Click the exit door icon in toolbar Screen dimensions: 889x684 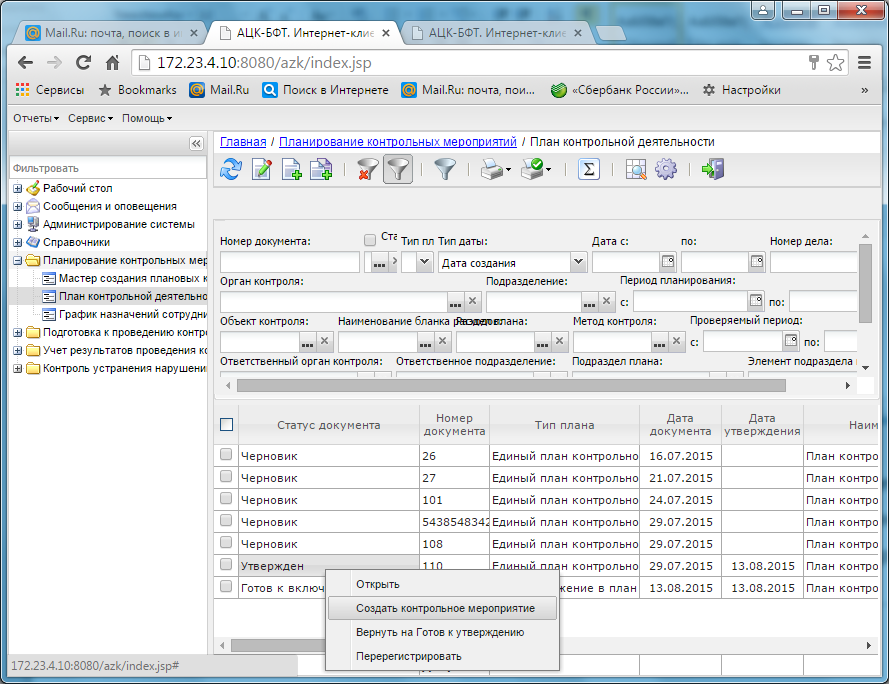point(713,169)
